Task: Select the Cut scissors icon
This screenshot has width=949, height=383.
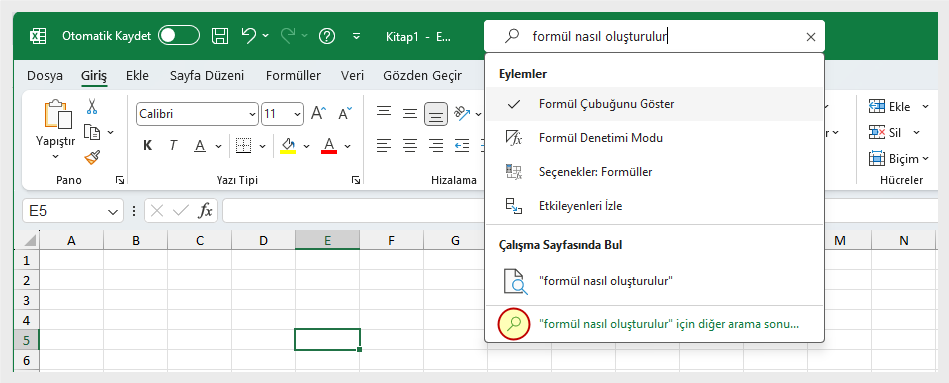Action: click(x=91, y=106)
